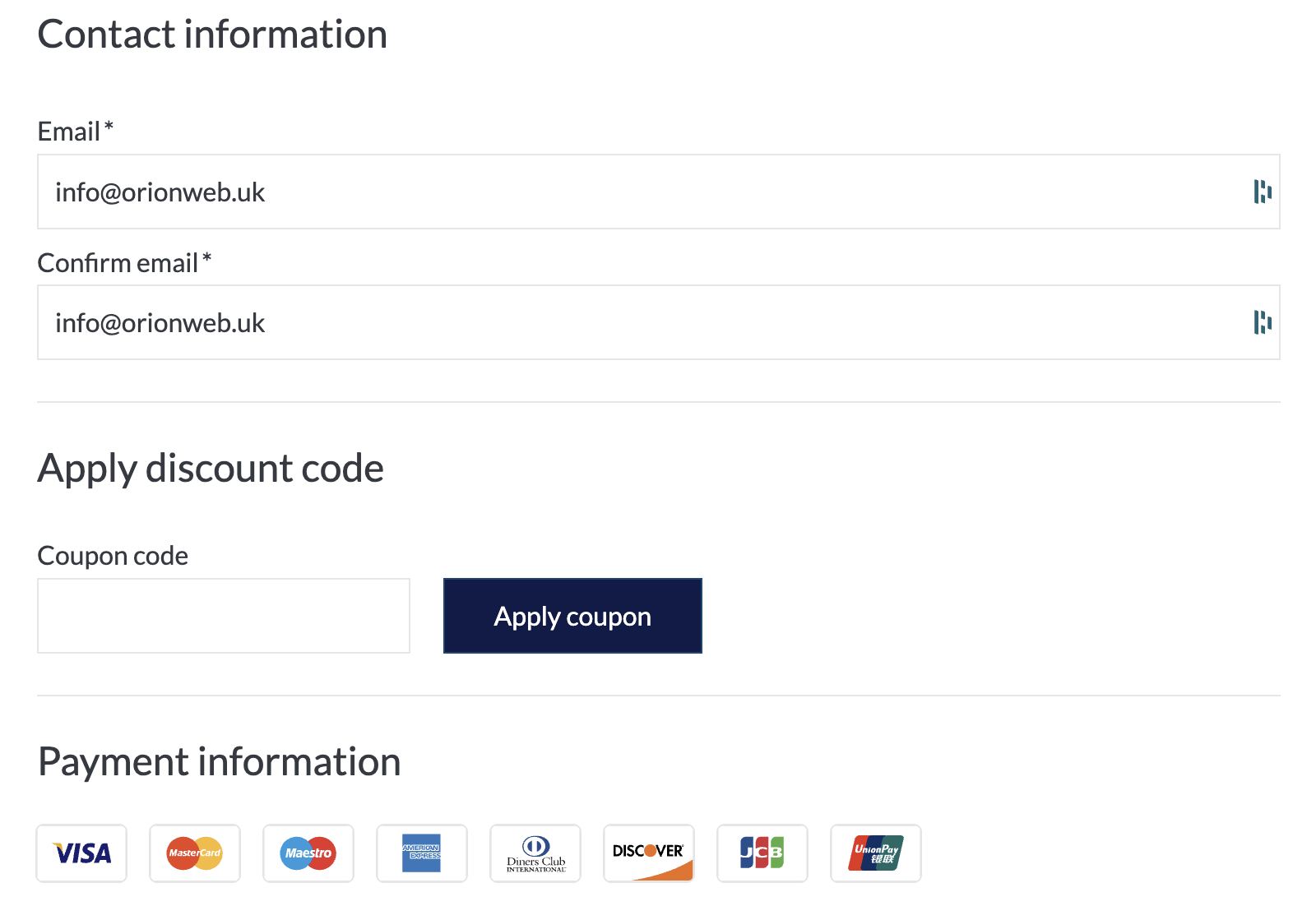Click the Coupon code label
1316x906 pixels.
(112, 555)
